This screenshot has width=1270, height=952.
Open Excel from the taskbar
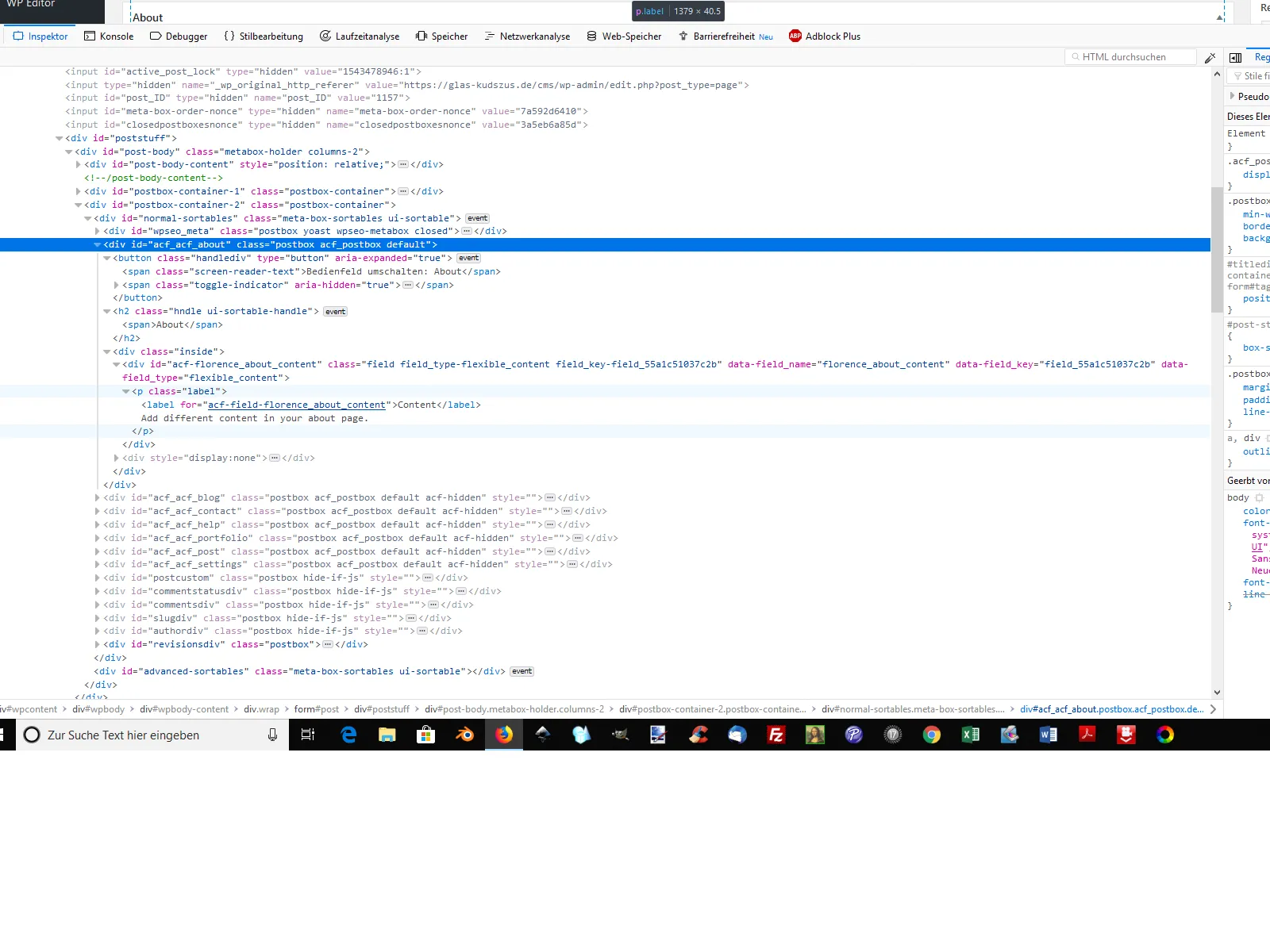point(971,735)
